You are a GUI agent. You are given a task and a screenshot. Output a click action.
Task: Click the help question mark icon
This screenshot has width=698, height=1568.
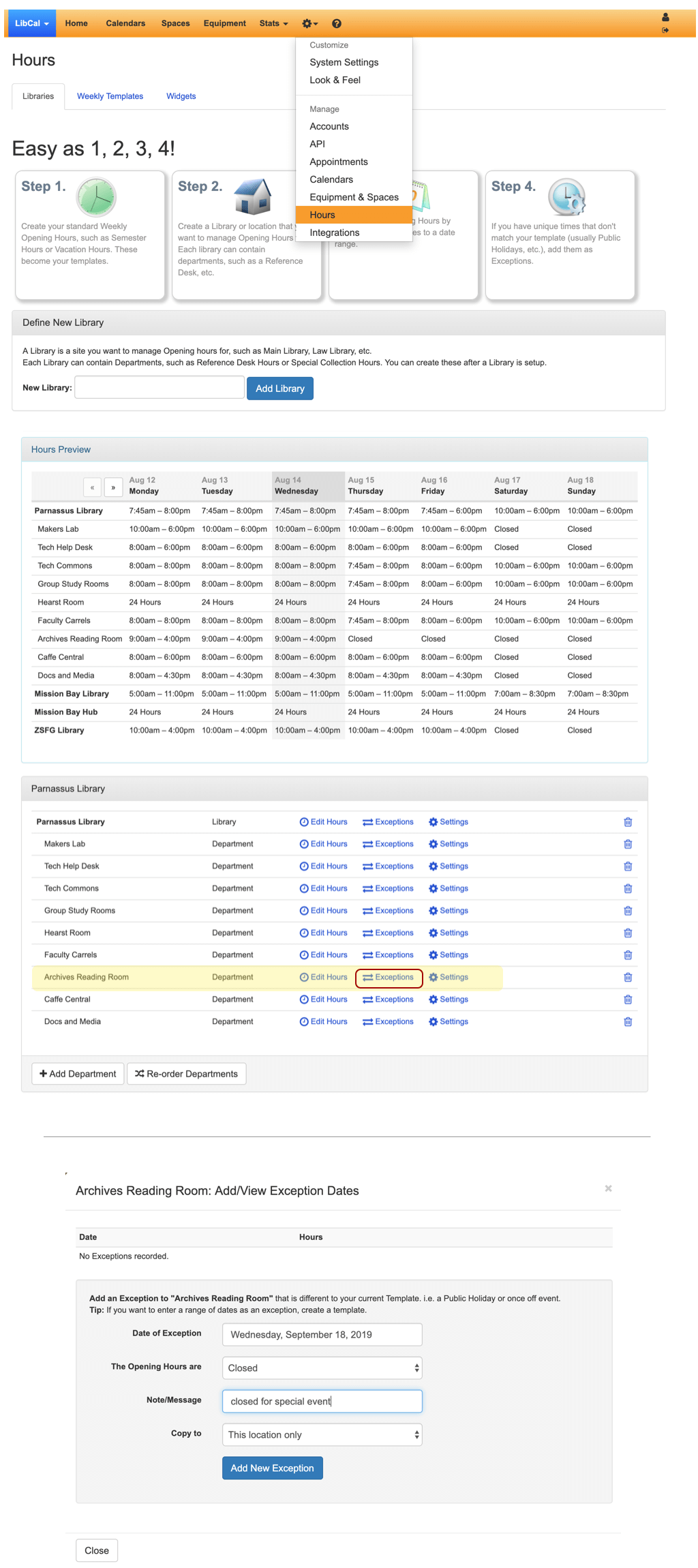tap(337, 23)
